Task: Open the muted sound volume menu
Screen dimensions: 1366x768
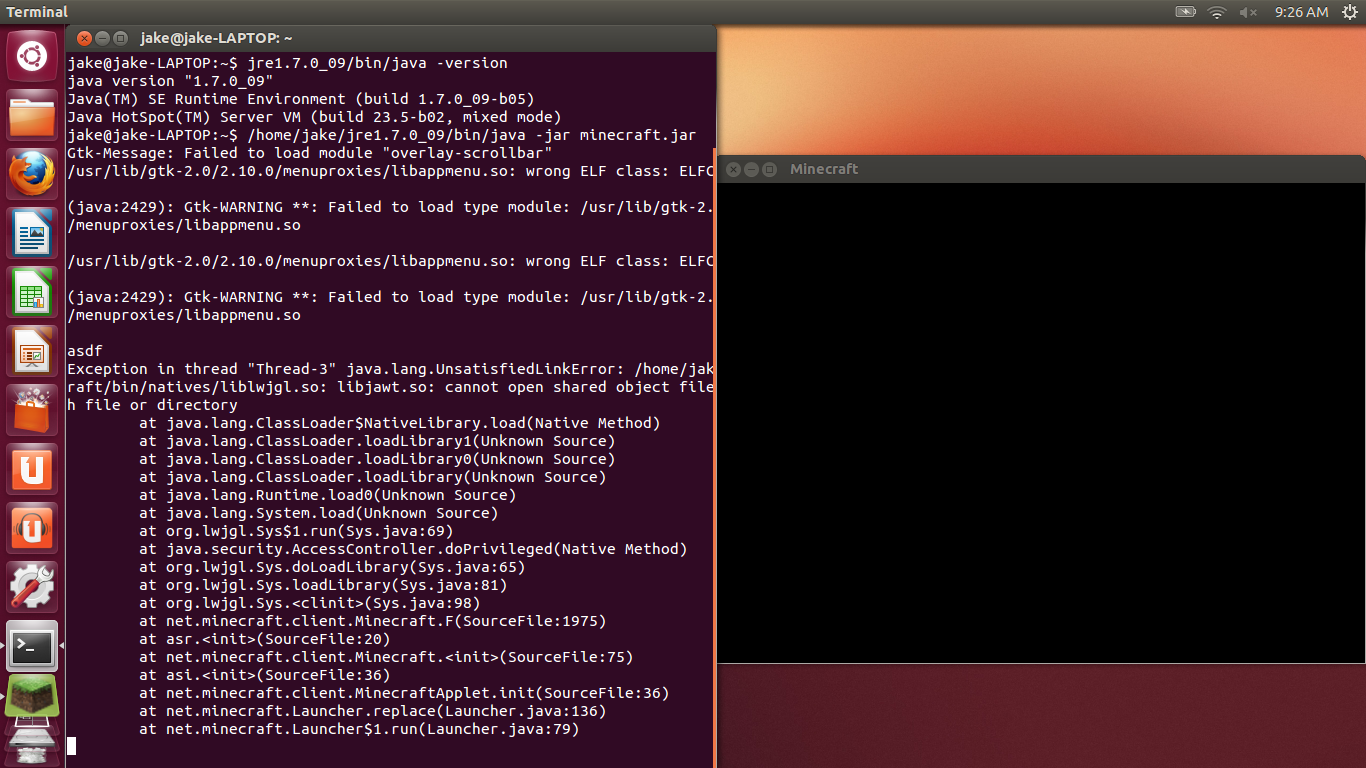Action: [1248, 12]
